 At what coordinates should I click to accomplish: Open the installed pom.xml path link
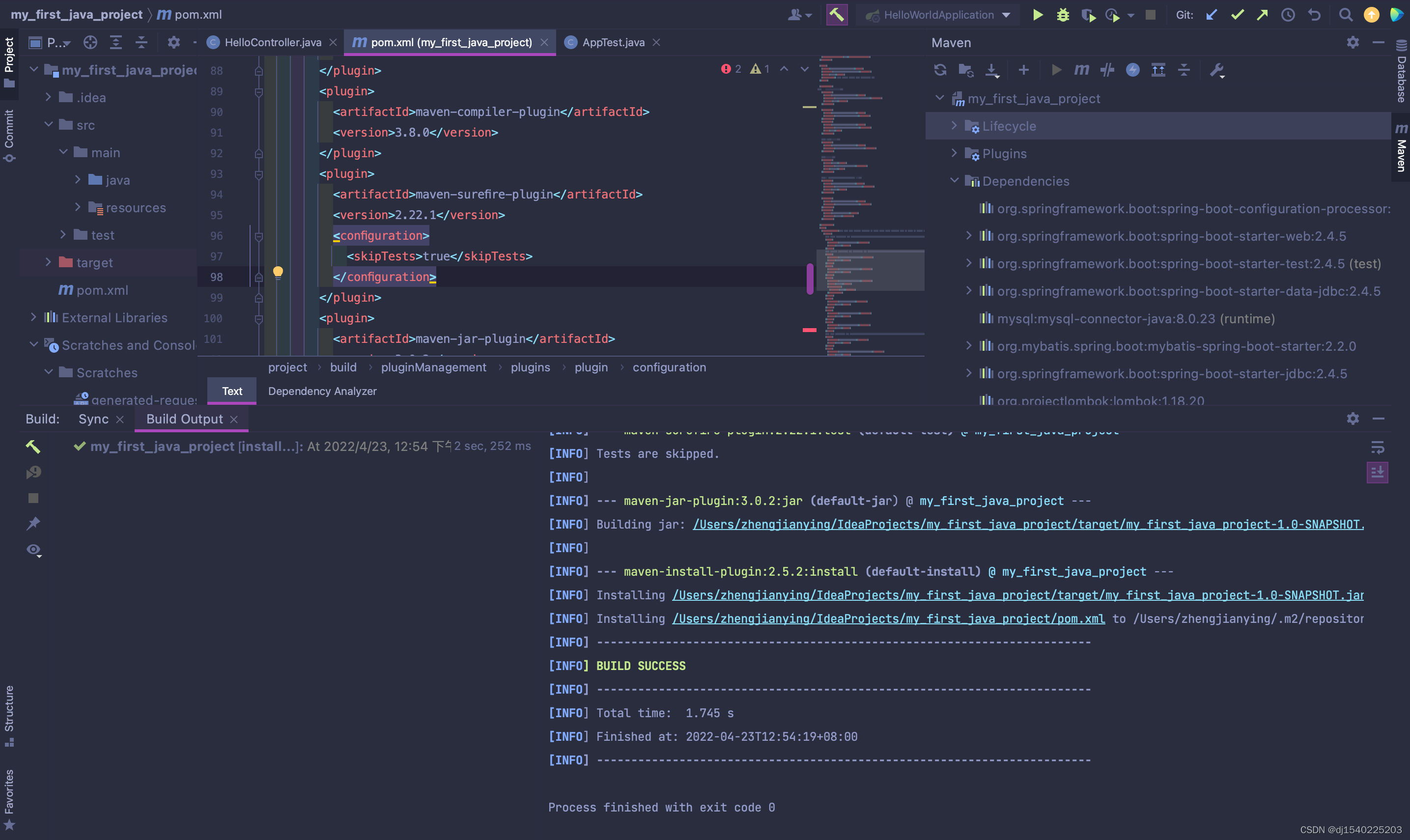pos(888,618)
